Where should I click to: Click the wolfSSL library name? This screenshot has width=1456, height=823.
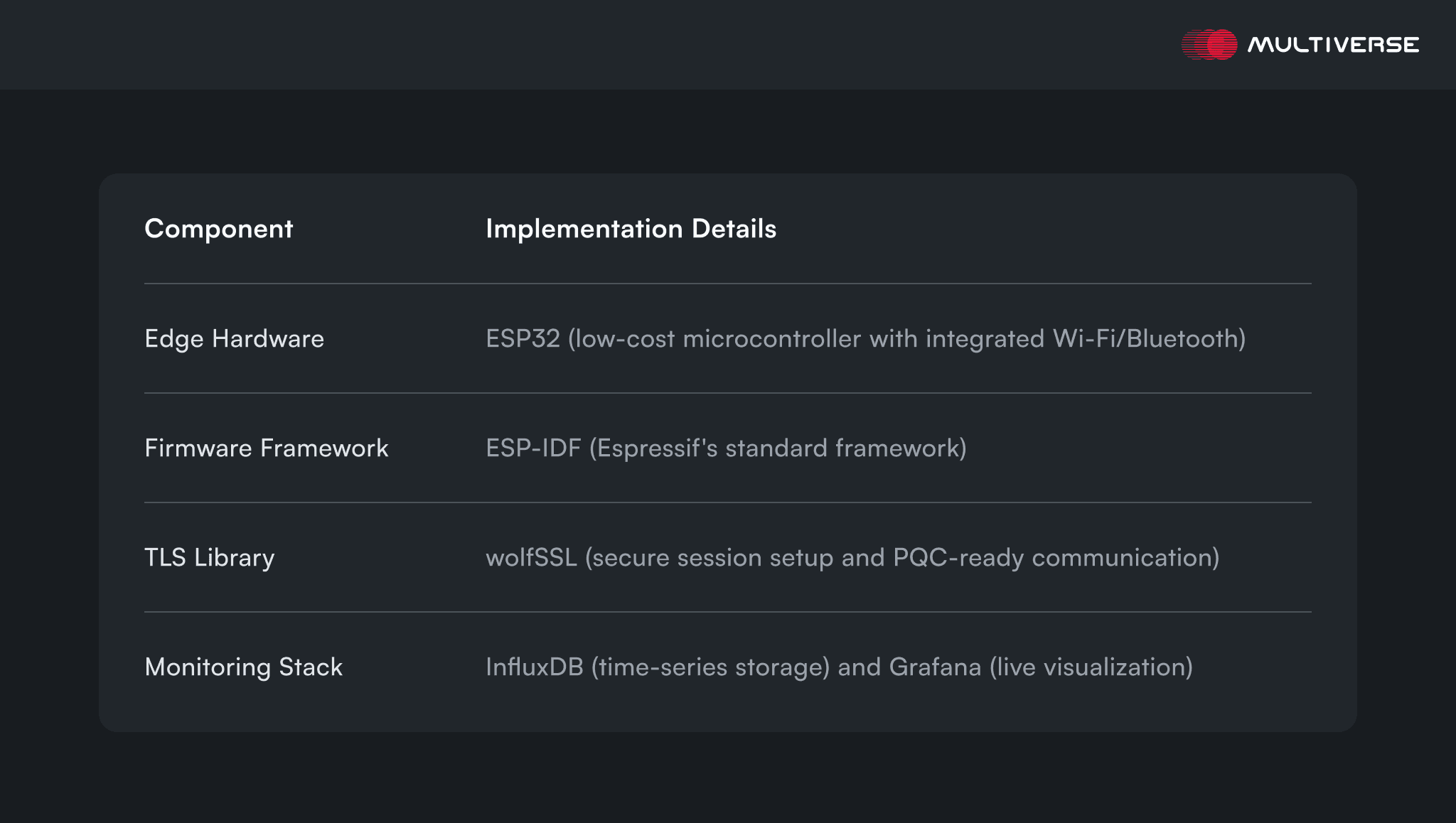point(531,558)
